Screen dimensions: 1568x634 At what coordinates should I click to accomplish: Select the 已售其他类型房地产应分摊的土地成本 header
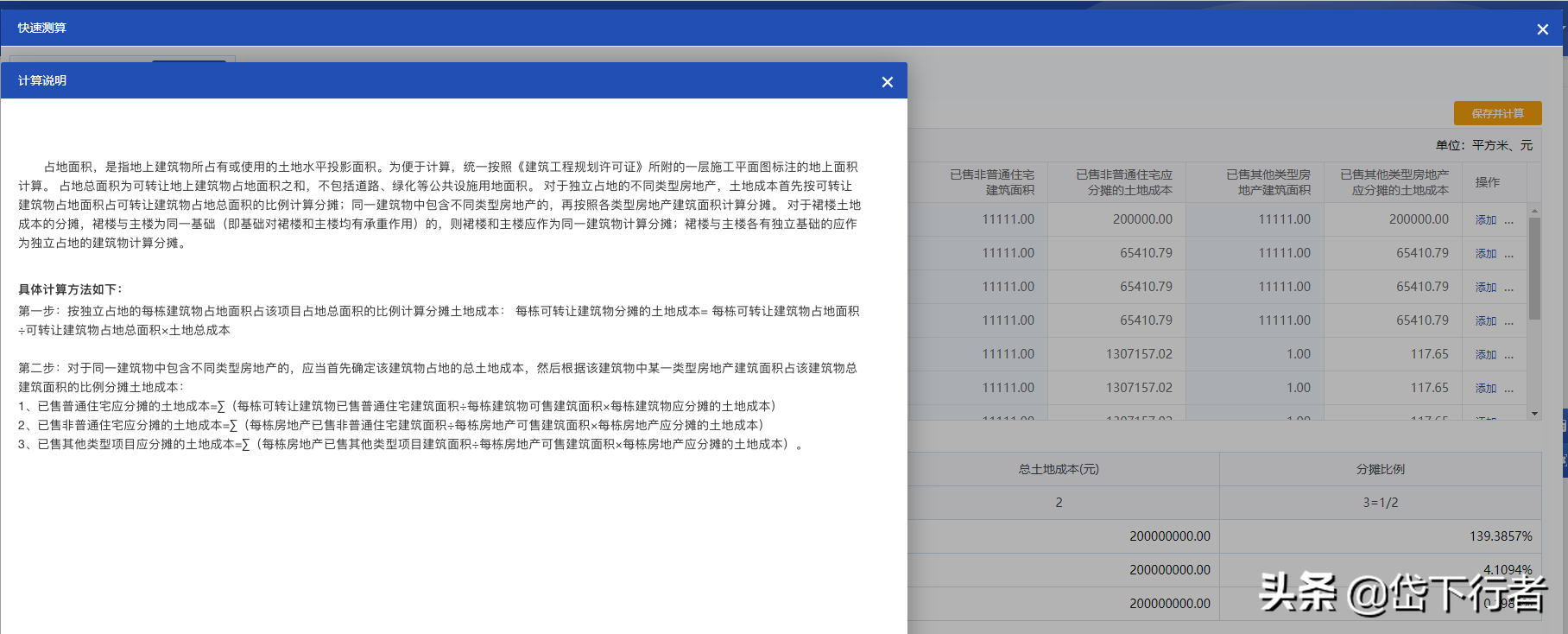(1394, 182)
